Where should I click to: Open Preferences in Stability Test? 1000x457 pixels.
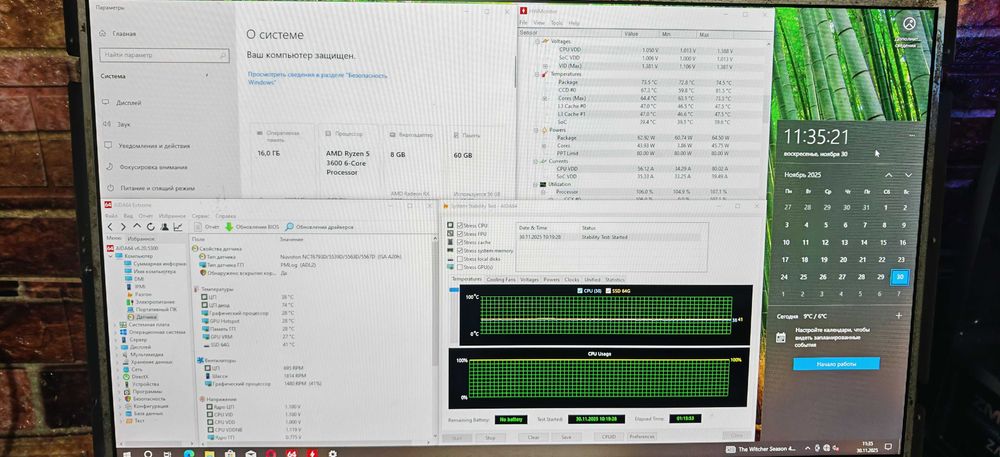point(642,437)
